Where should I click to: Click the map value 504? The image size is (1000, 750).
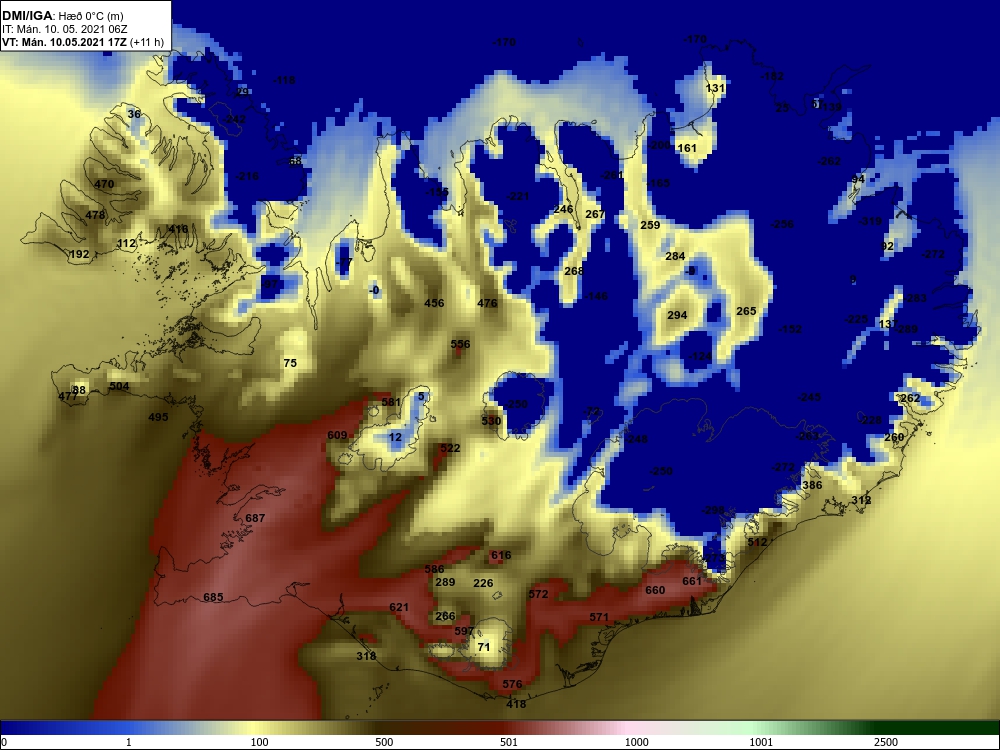(119, 386)
